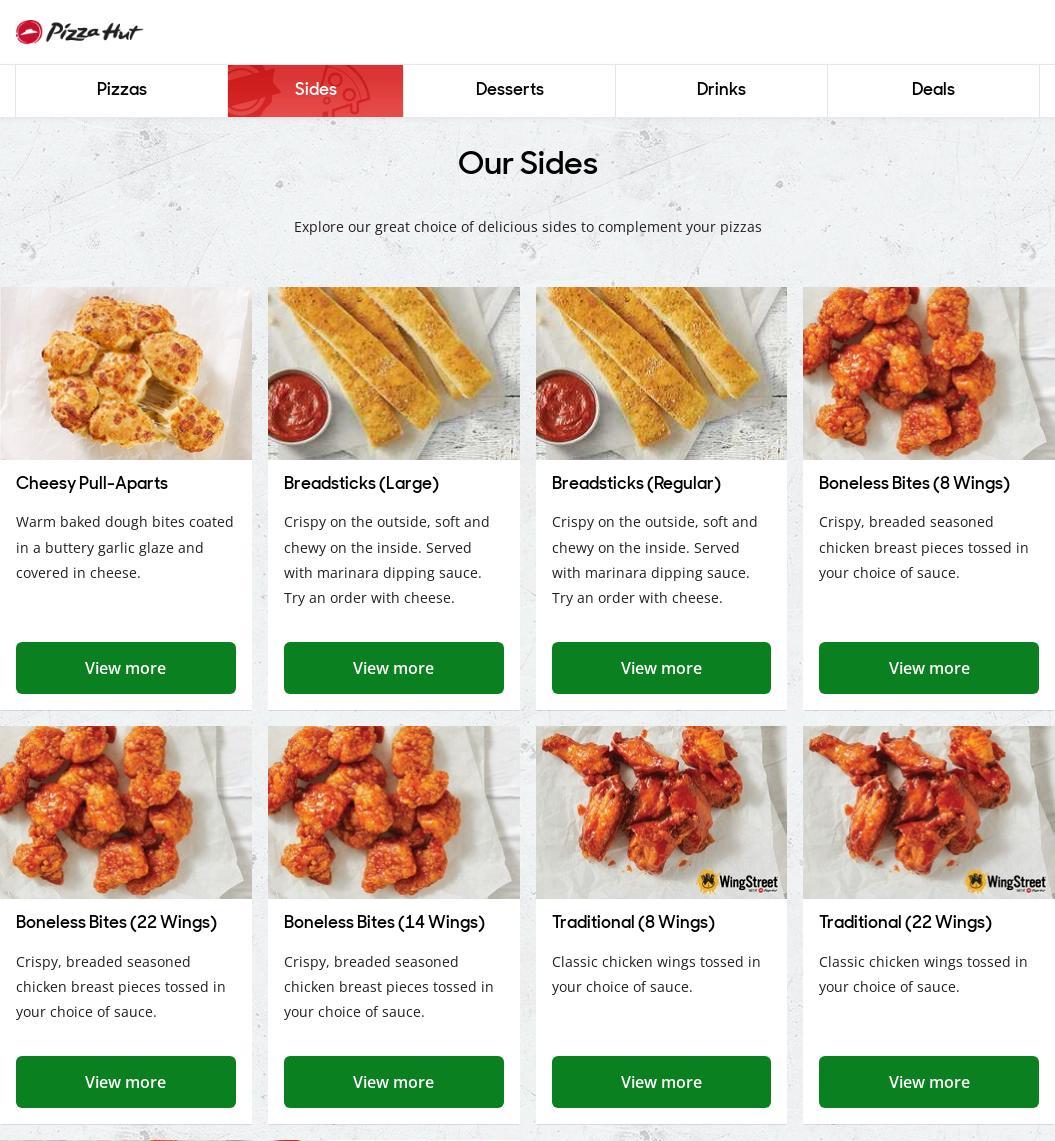View more for Breadsticks (Large)
Viewport: 1055px width, 1141px height.
tap(394, 667)
